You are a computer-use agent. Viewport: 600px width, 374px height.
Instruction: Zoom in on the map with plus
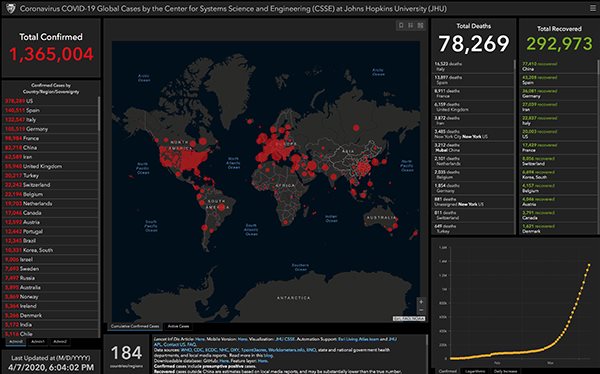pos(421,302)
